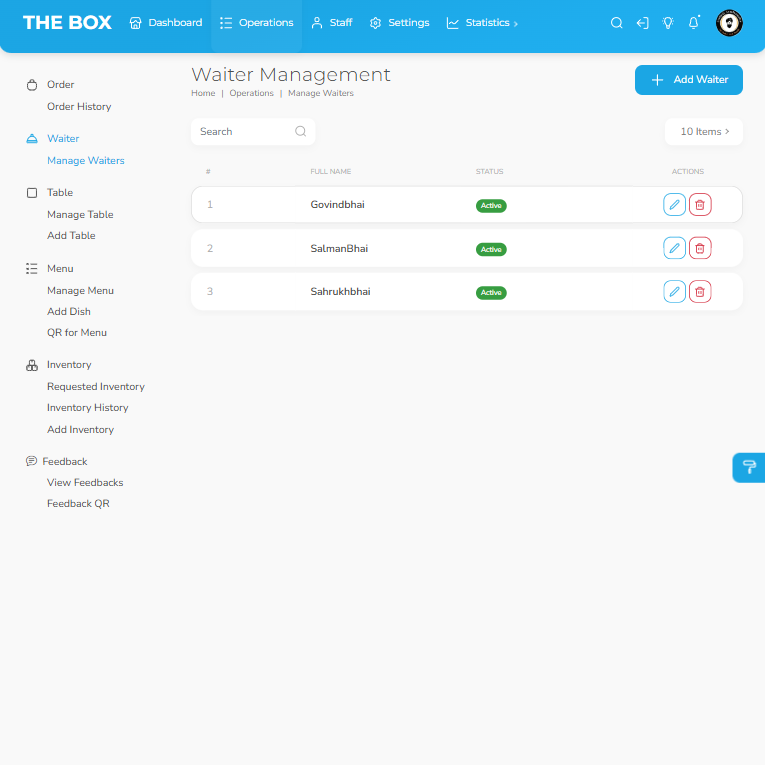
Task: Go to Home via breadcrumb link
Action: coord(203,93)
